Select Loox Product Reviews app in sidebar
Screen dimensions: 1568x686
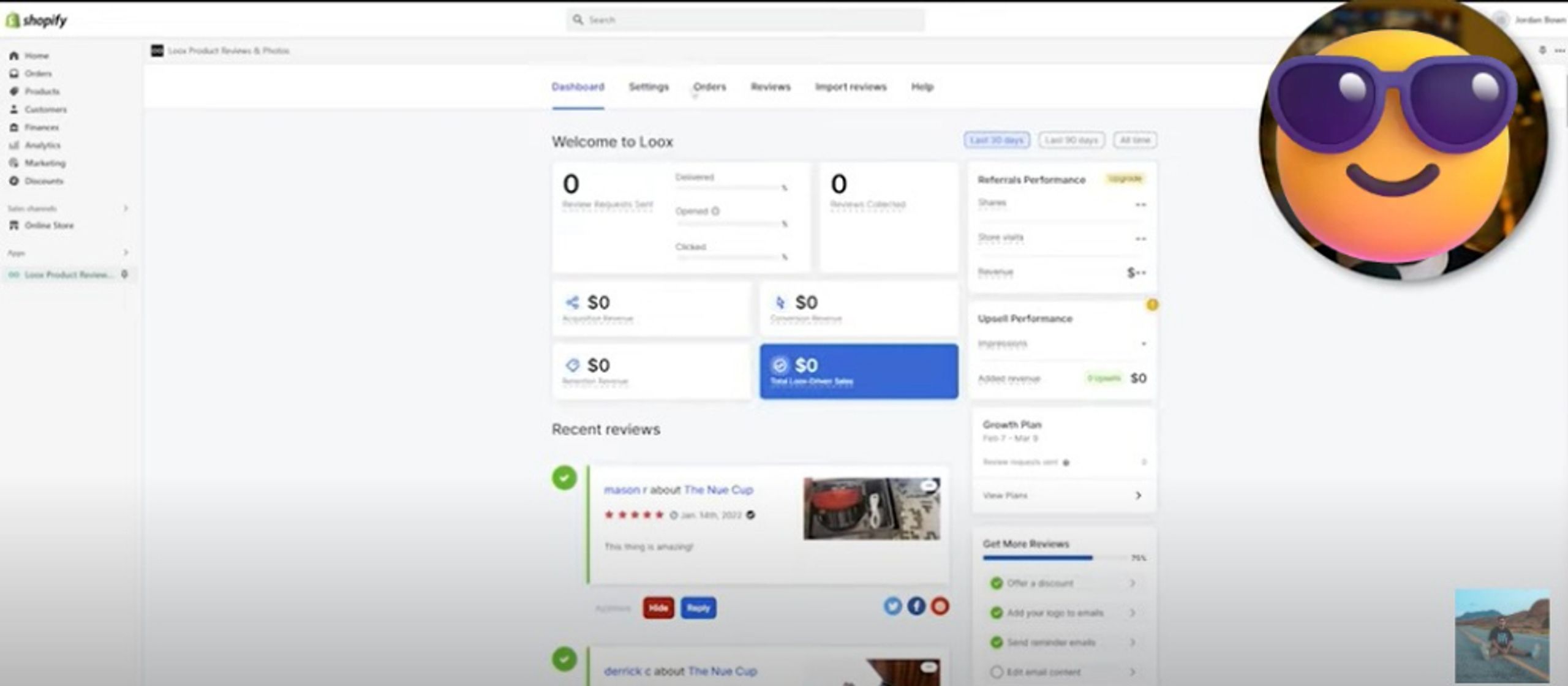67,274
